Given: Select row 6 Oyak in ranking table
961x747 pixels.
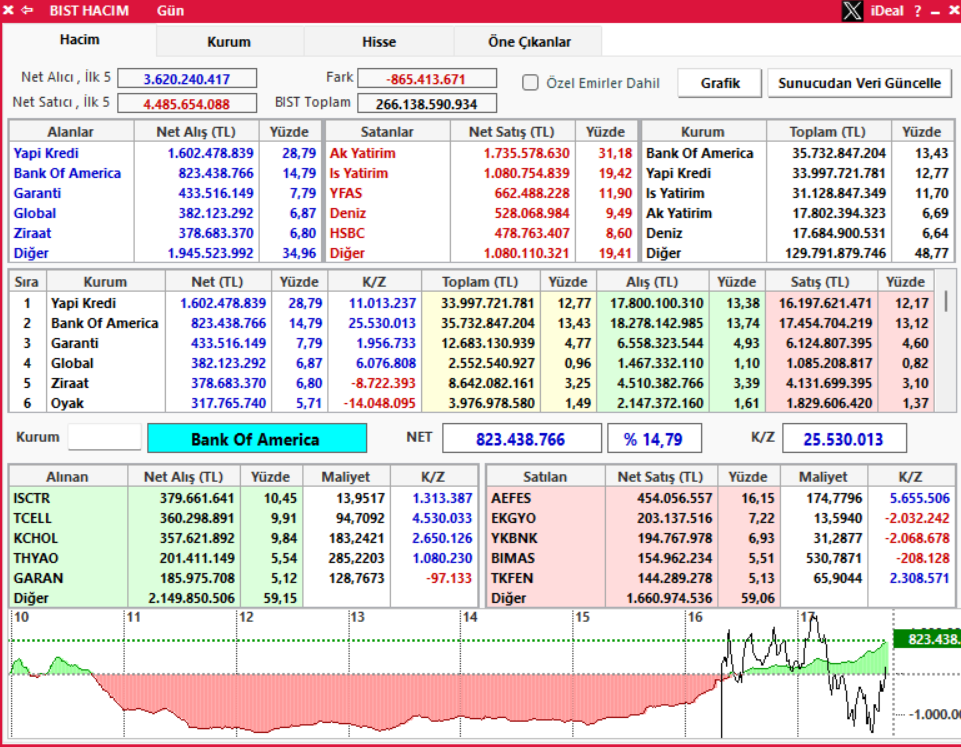Looking at the screenshot, I should click(x=471, y=403).
